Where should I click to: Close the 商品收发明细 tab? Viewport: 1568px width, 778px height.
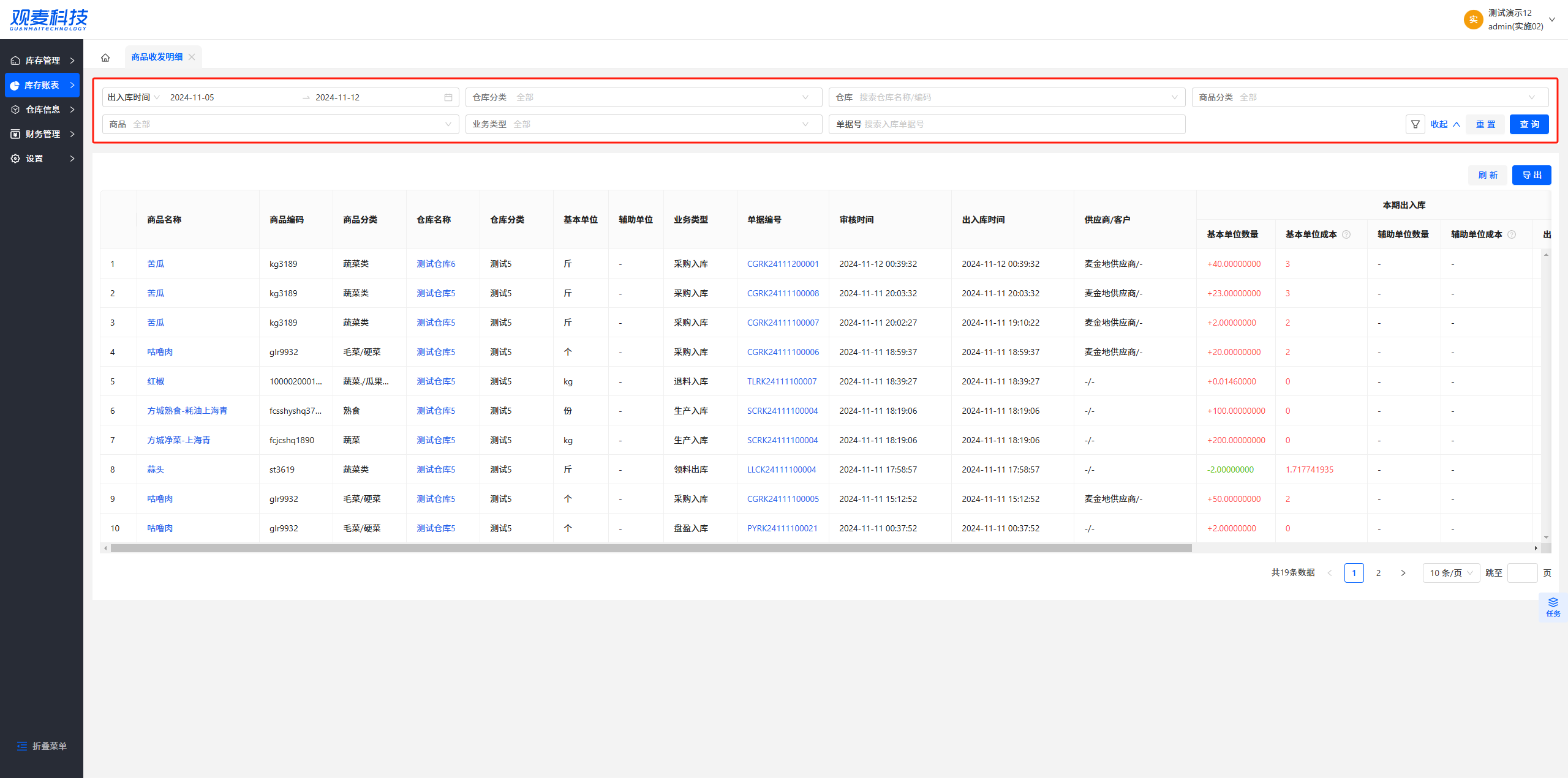192,57
